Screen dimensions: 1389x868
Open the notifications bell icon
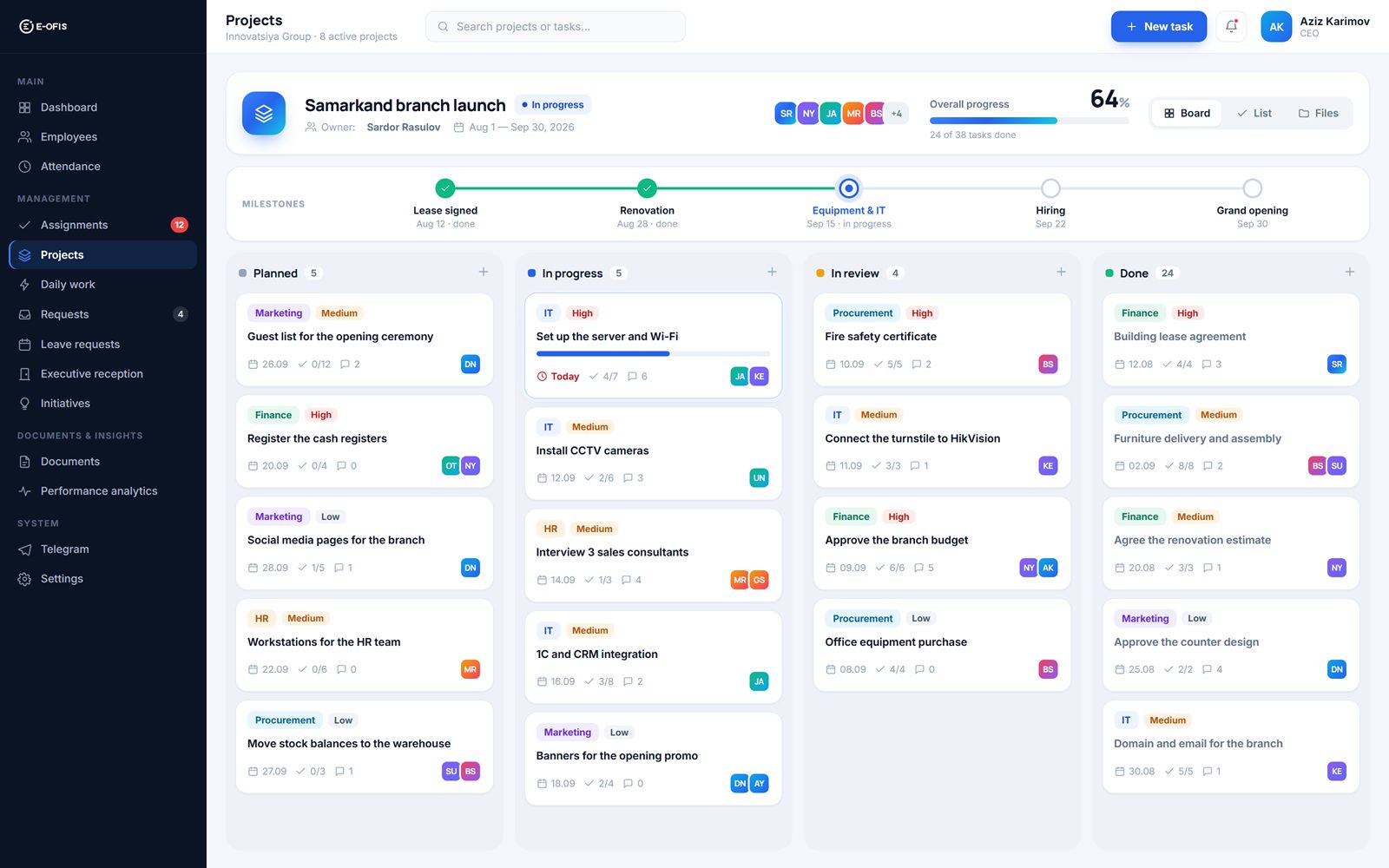tap(1231, 27)
